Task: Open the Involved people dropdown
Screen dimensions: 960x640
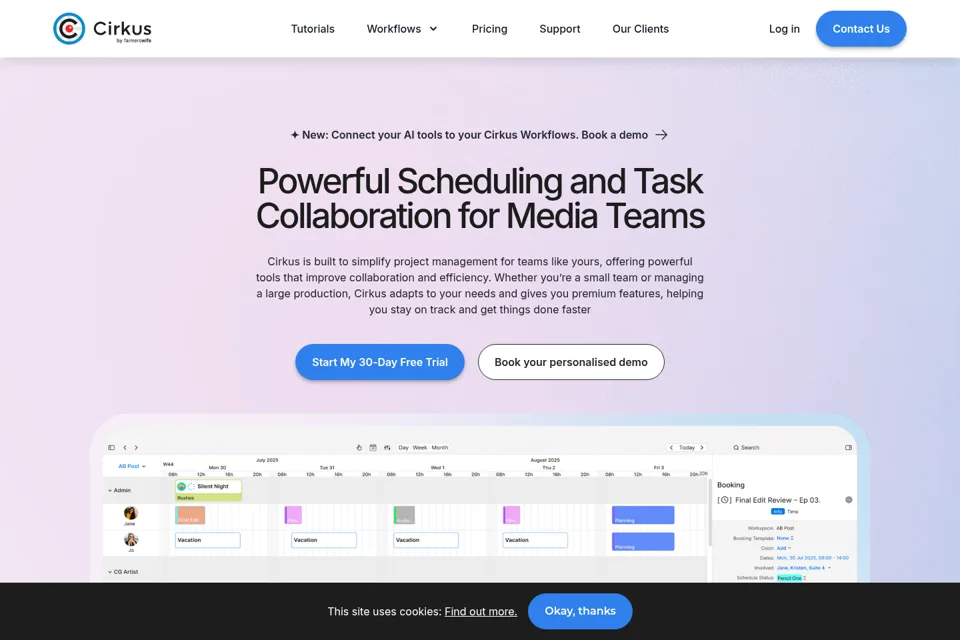Action: (x=804, y=568)
